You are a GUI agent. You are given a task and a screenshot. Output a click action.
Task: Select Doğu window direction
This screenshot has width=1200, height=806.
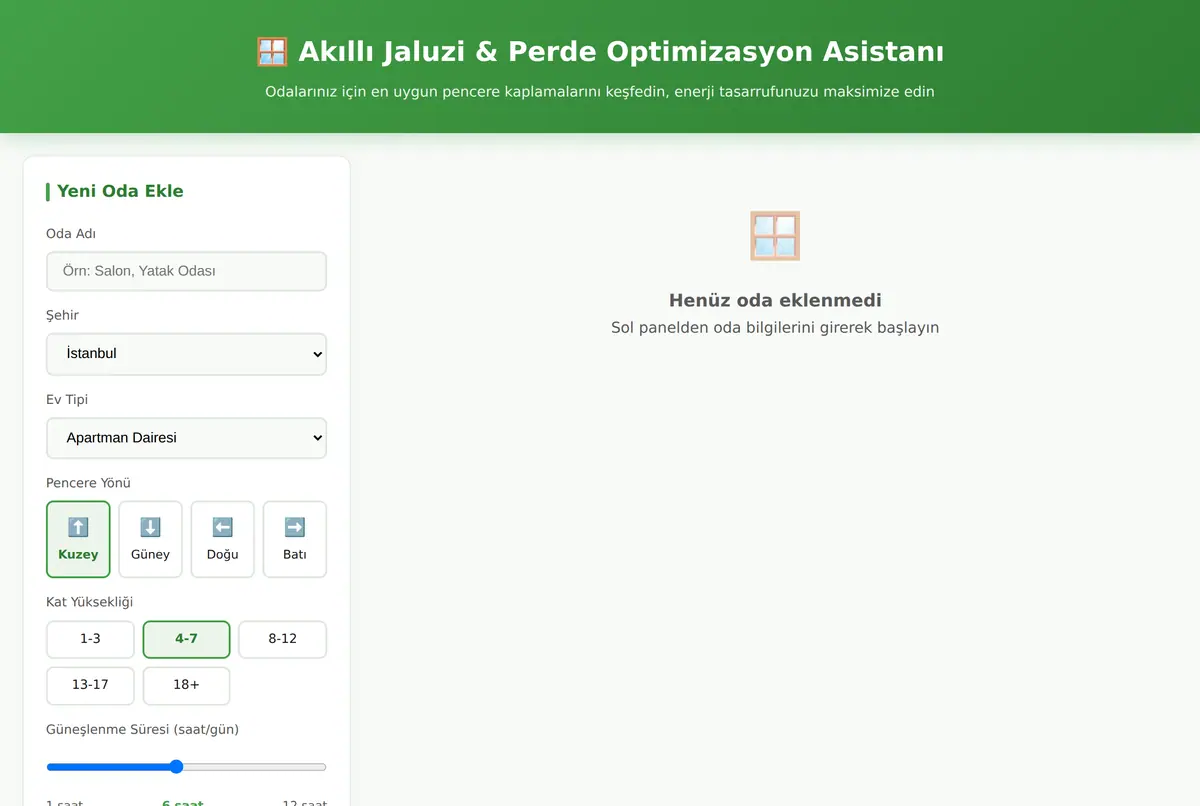click(x=222, y=539)
